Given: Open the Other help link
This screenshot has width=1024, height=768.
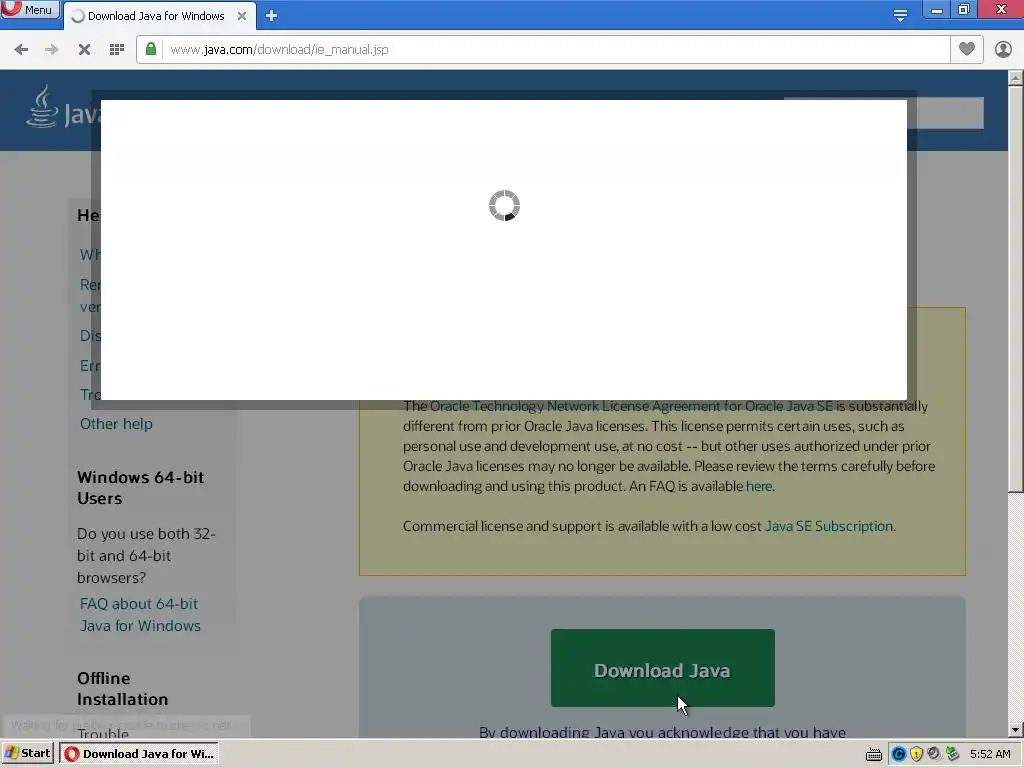Looking at the screenshot, I should pos(116,424).
